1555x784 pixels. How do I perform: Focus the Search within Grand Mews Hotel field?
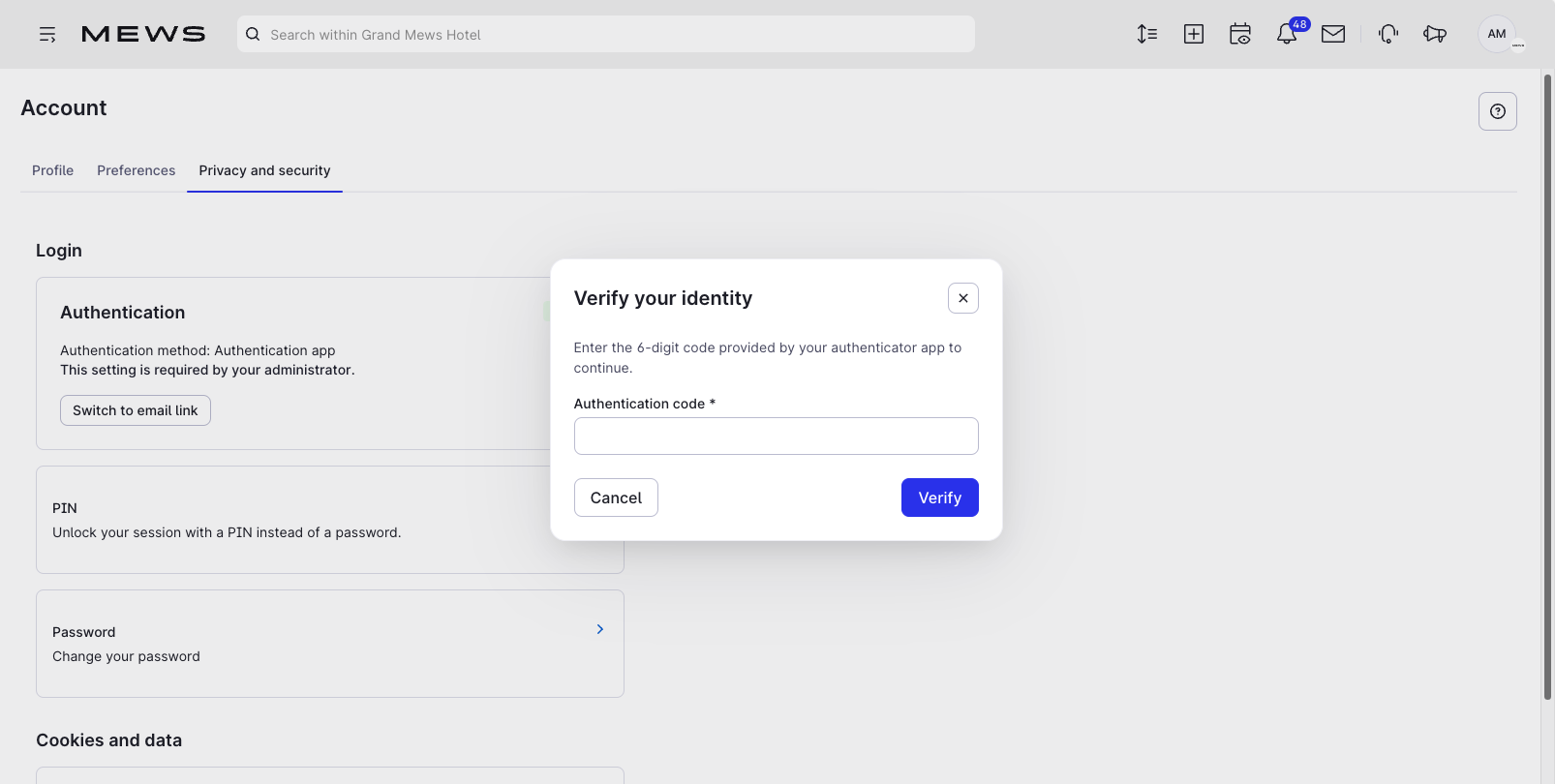pyautogui.click(x=606, y=35)
